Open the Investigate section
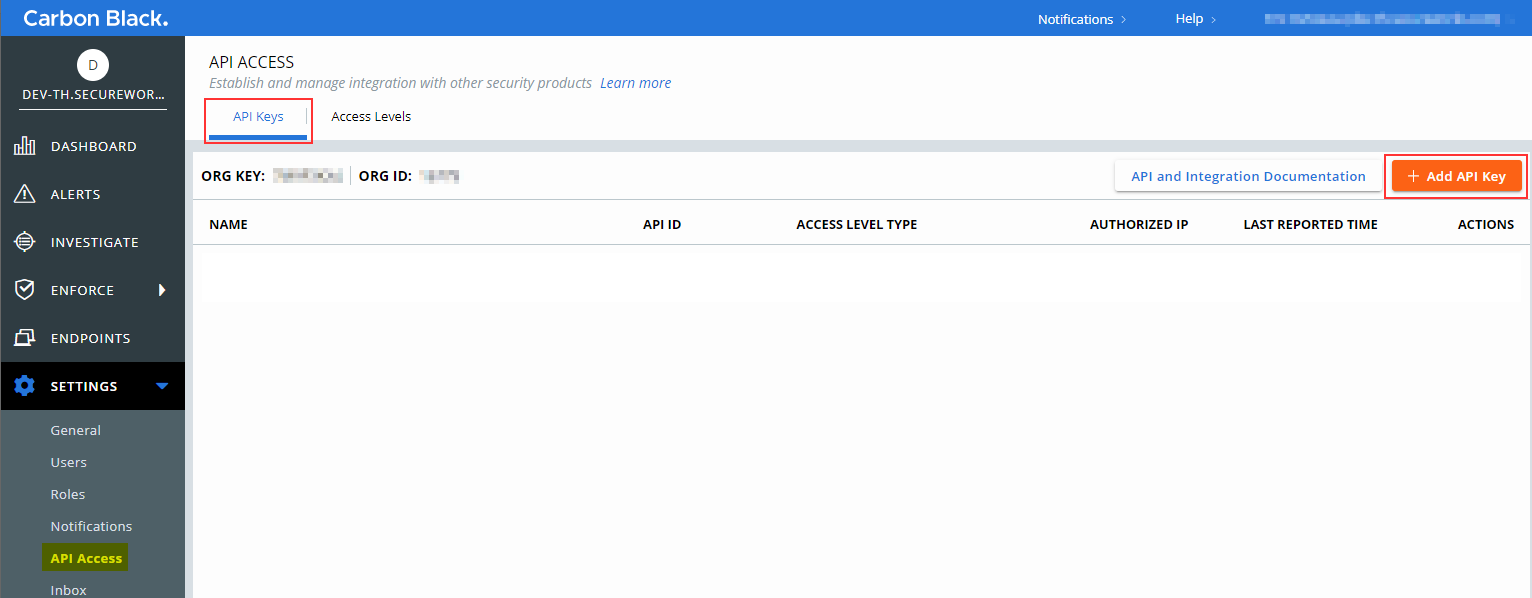Image resolution: width=1532 pixels, height=598 pixels. [x=93, y=242]
